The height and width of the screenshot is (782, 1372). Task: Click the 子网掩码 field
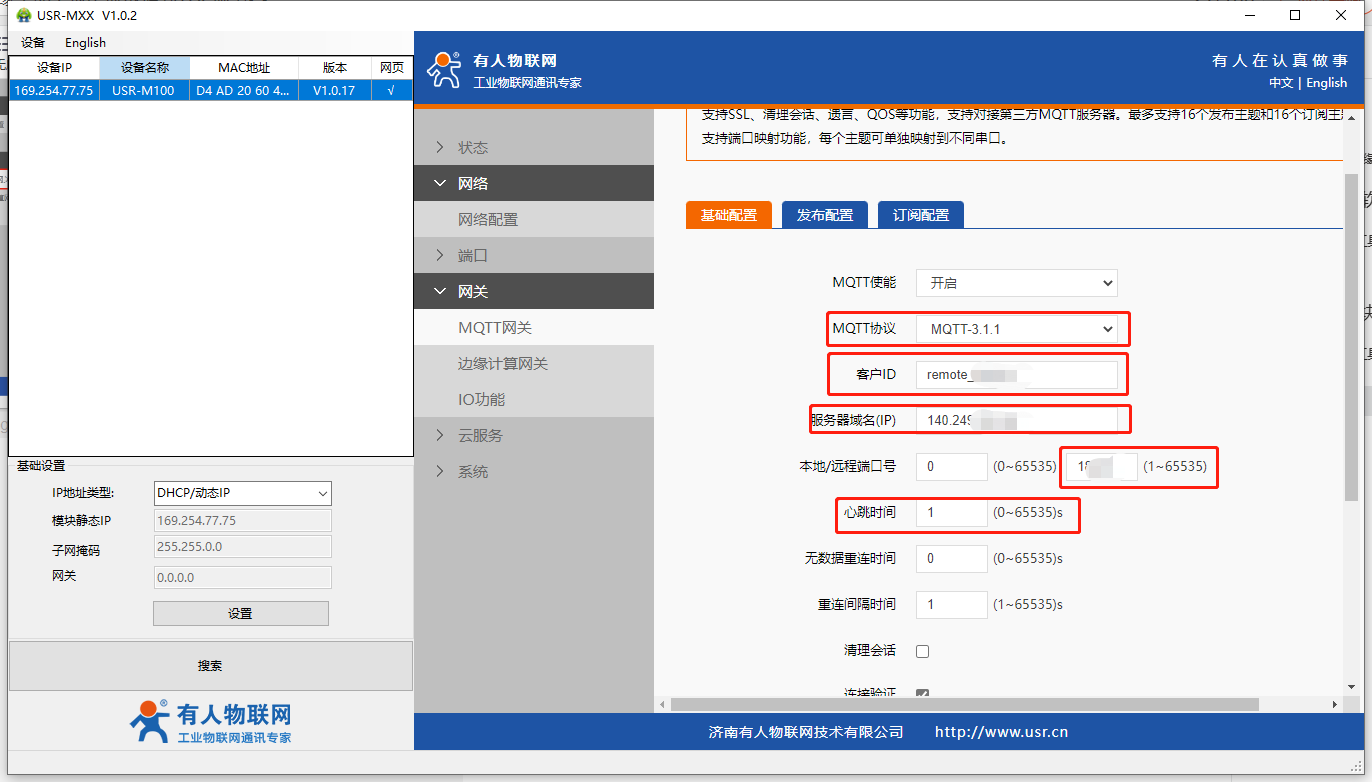coord(242,547)
